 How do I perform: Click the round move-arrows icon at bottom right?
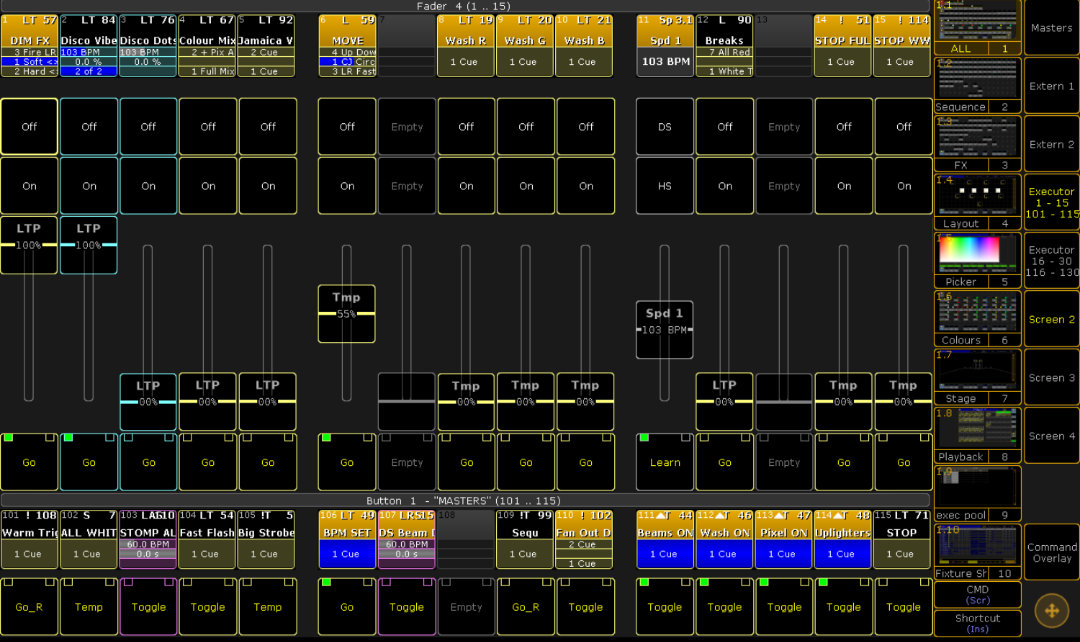pyautogui.click(x=1051, y=610)
